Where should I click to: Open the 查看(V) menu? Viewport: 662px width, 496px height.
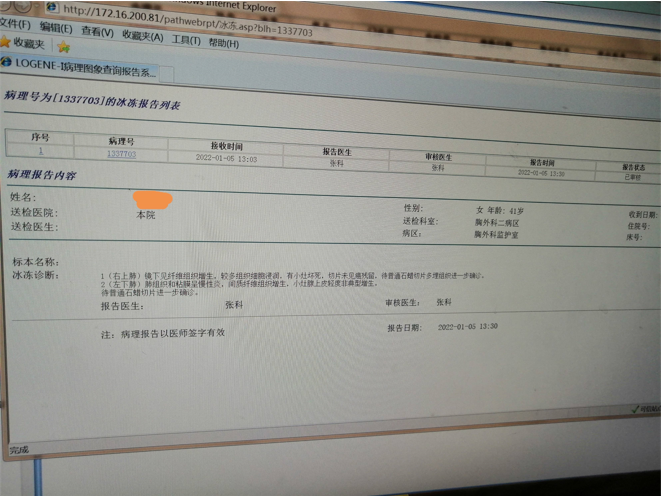coord(97,32)
